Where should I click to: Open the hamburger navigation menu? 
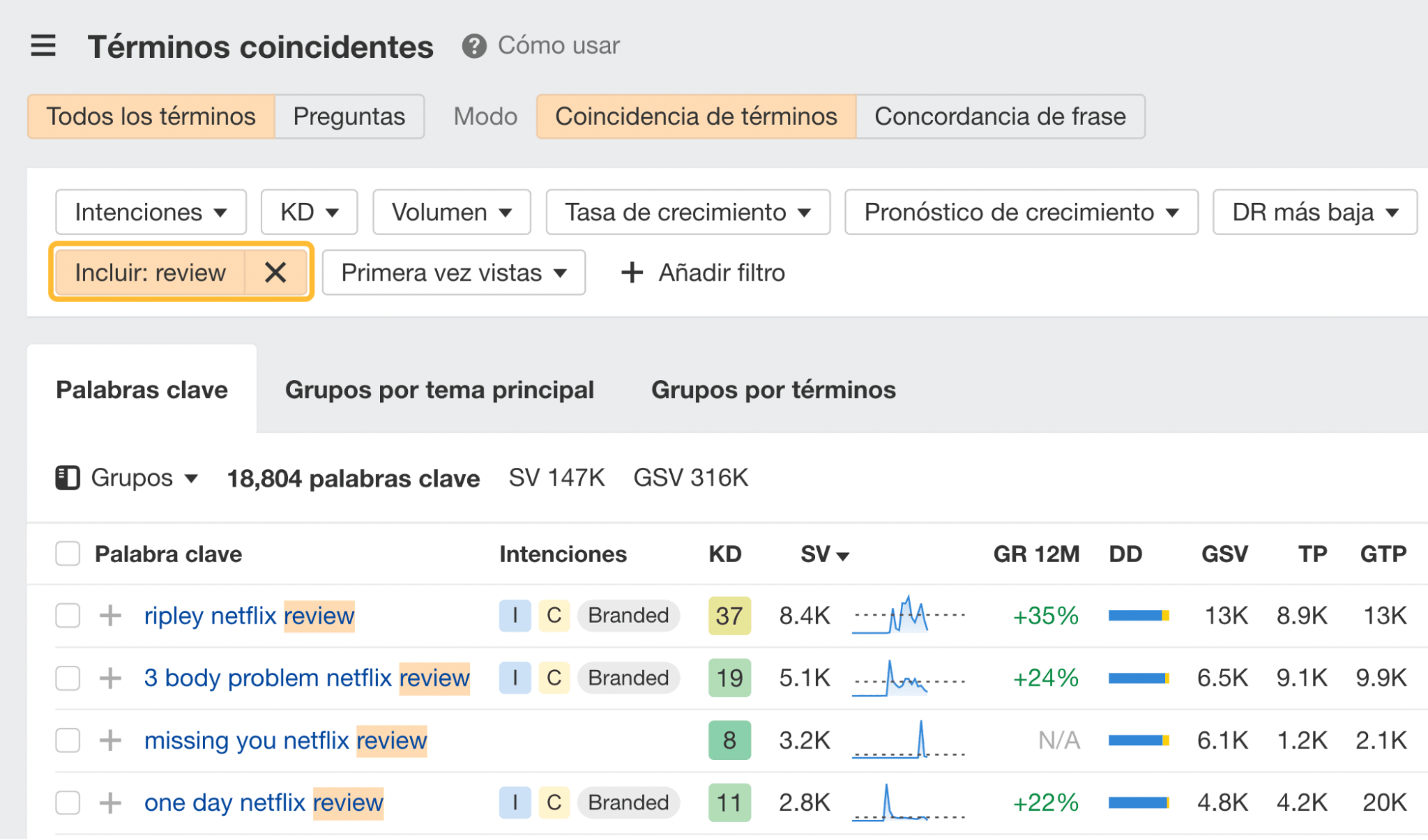click(x=43, y=45)
